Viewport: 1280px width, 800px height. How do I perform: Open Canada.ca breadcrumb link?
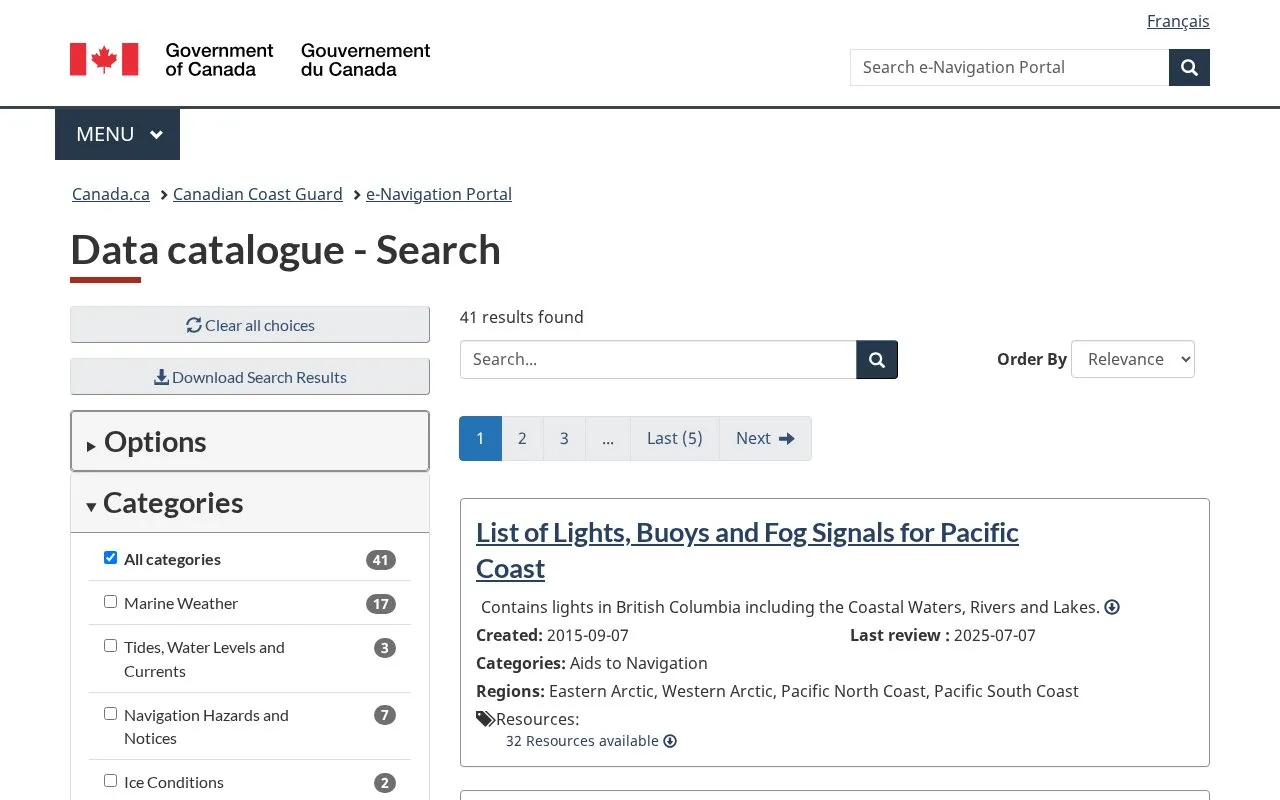111,194
